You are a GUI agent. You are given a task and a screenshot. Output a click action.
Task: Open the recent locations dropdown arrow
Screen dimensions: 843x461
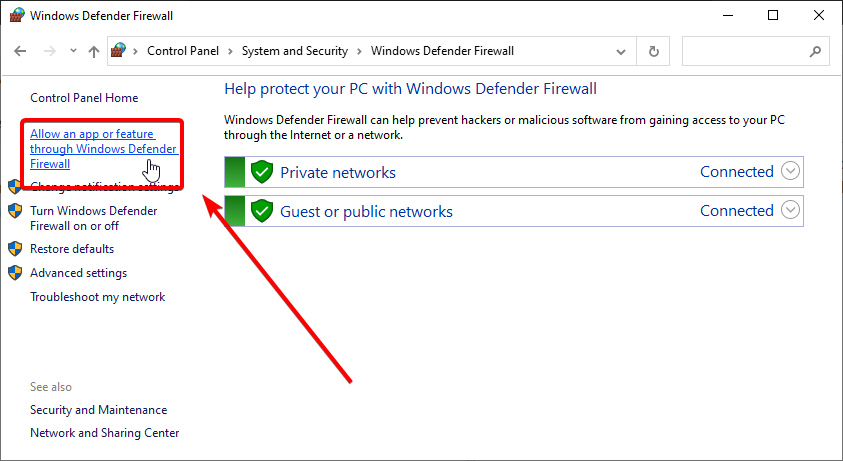tap(73, 51)
